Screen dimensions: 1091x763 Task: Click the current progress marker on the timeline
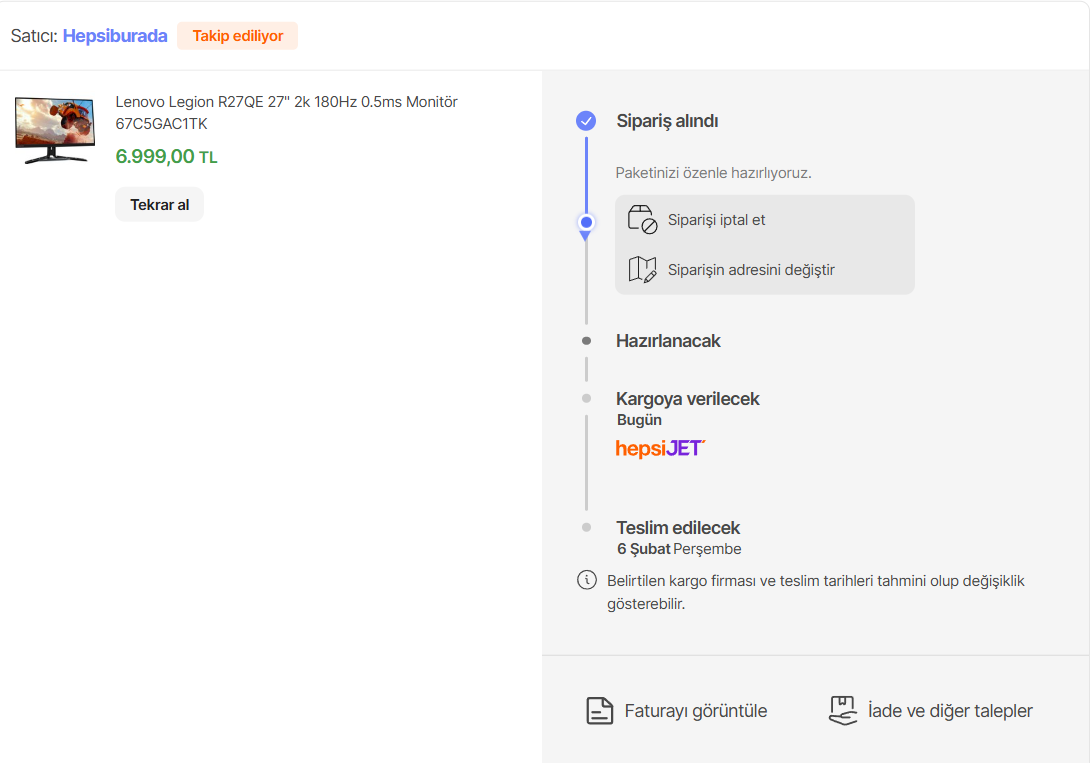(586, 223)
